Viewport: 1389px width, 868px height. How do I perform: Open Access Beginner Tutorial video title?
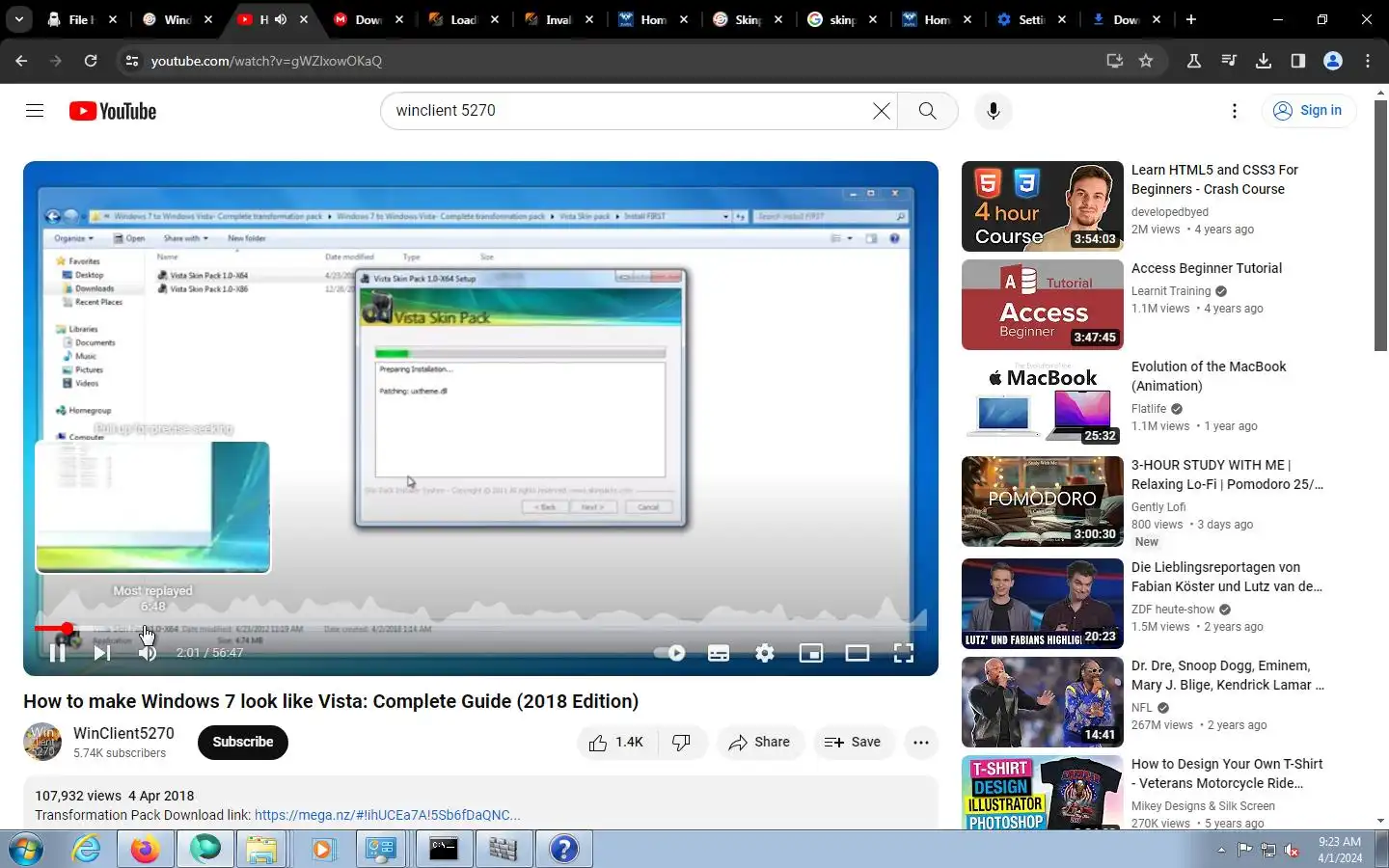tap(1206, 268)
